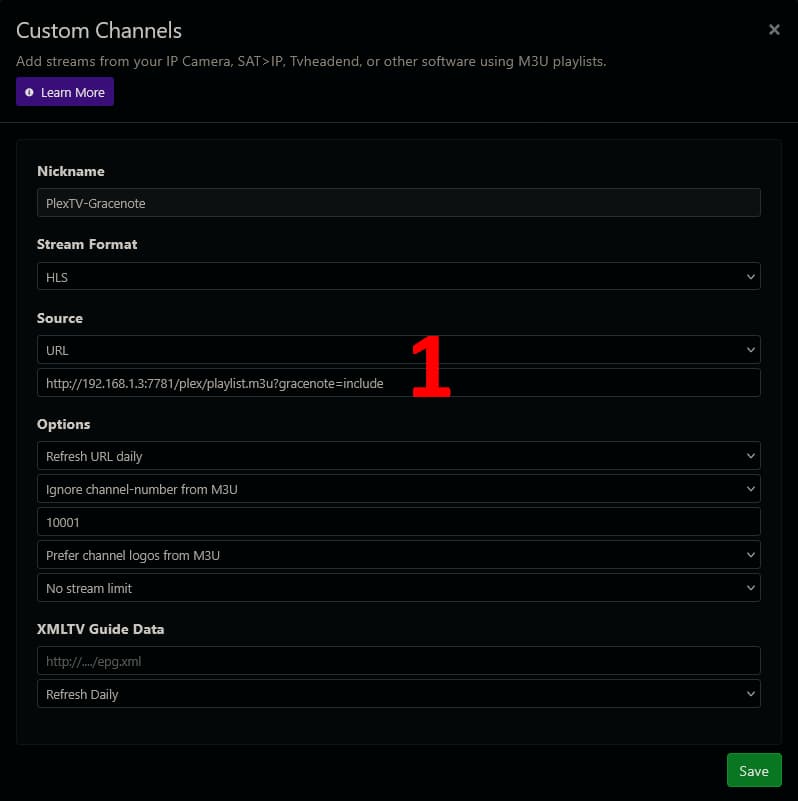Open the Source type URL dropdown

click(398, 350)
